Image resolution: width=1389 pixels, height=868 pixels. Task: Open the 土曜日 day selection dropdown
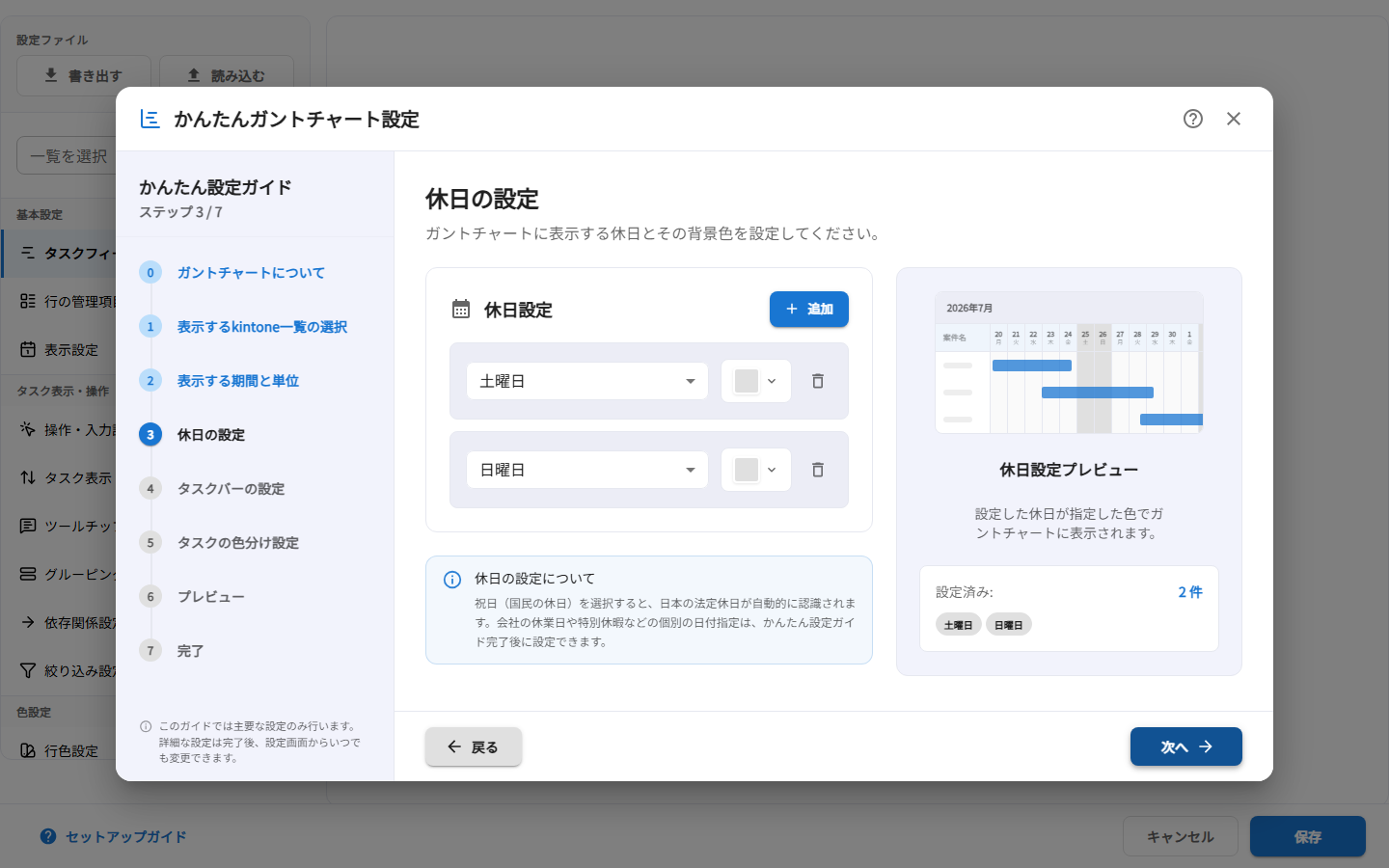point(587,381)
